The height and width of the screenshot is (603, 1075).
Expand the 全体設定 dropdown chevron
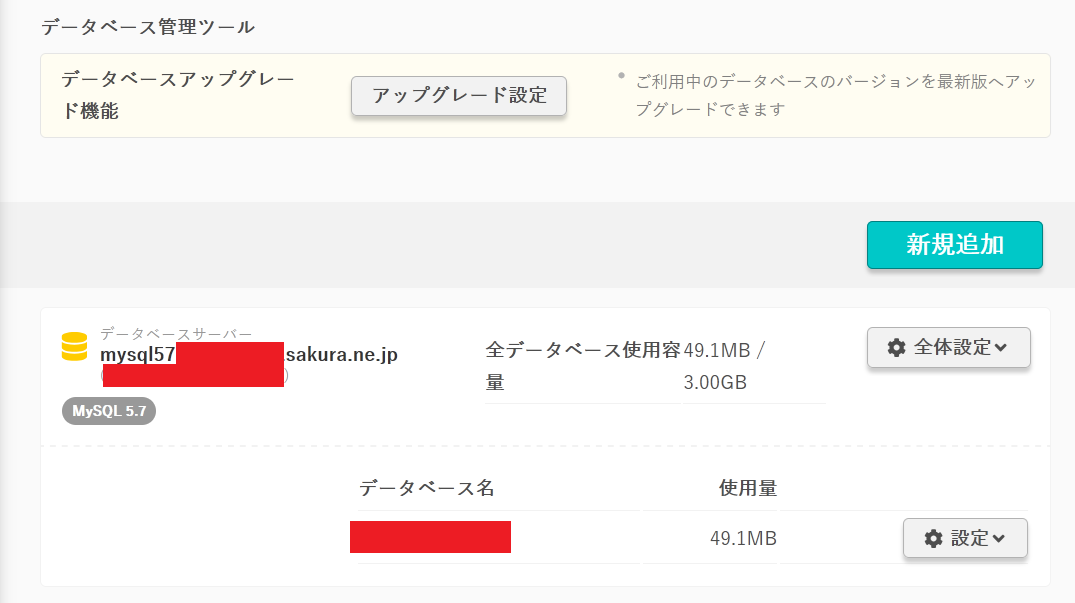(1002, 348)
